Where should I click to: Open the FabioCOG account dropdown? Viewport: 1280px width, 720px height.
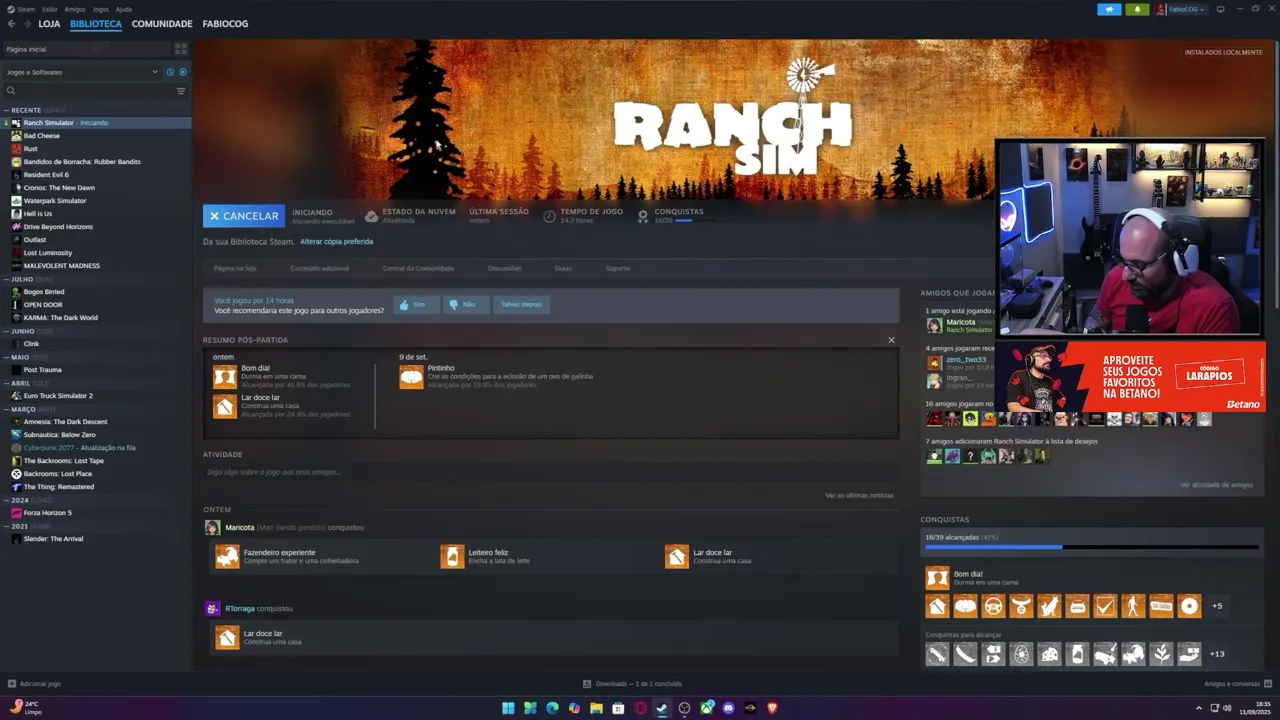(x=1181, y=9)
